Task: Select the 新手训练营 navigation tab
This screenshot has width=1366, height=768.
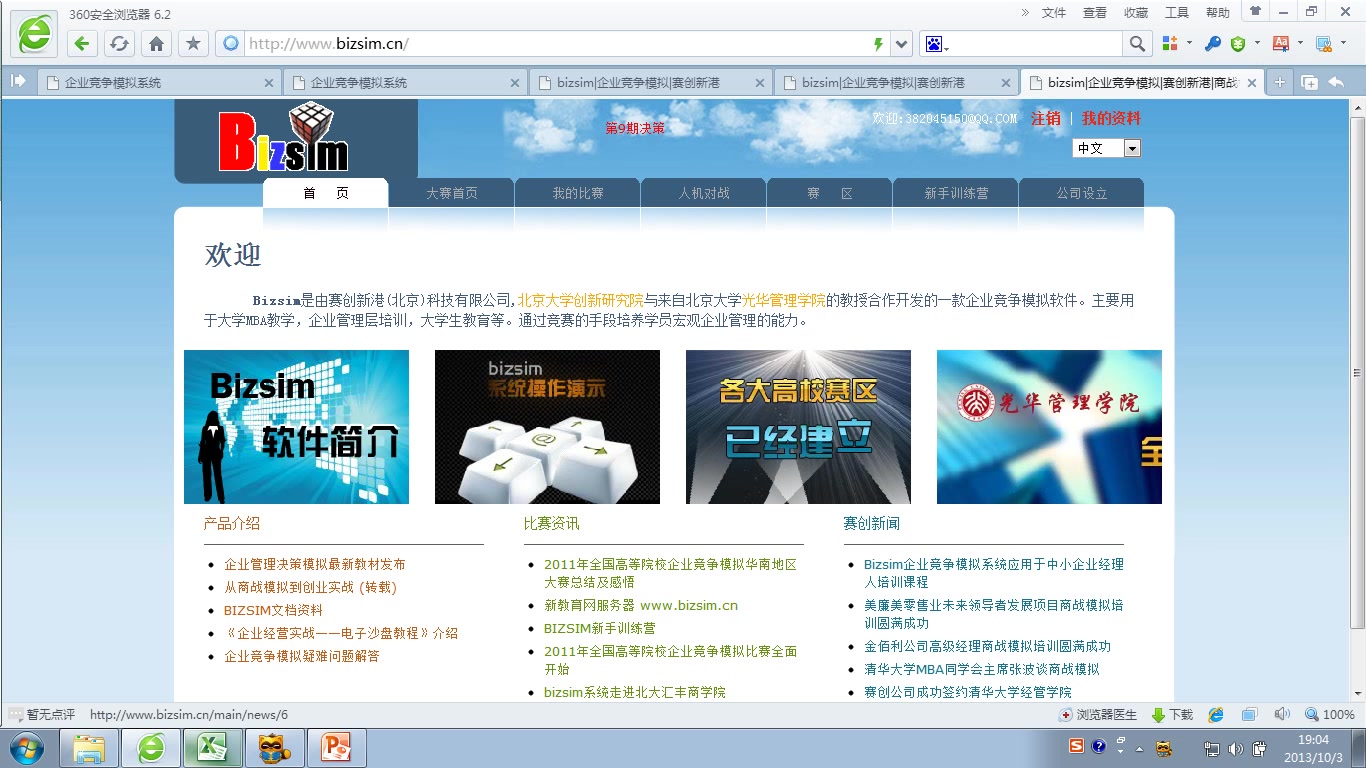Action: click(x=956, y=193)
